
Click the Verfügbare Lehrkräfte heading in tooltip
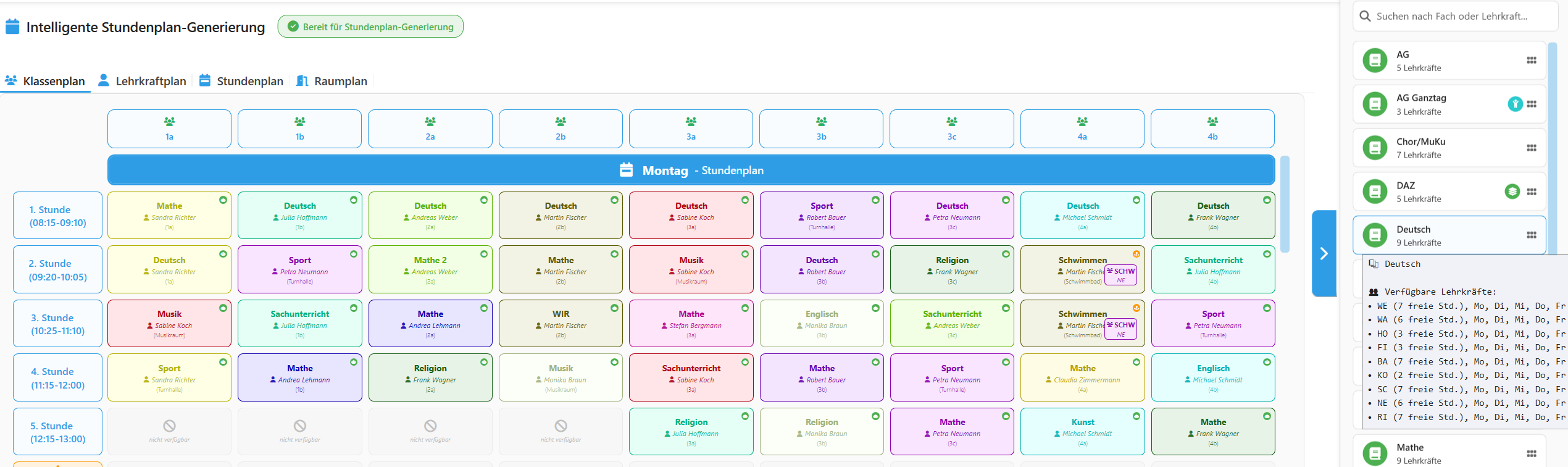pyautogui.click(x=1432, y=292)
